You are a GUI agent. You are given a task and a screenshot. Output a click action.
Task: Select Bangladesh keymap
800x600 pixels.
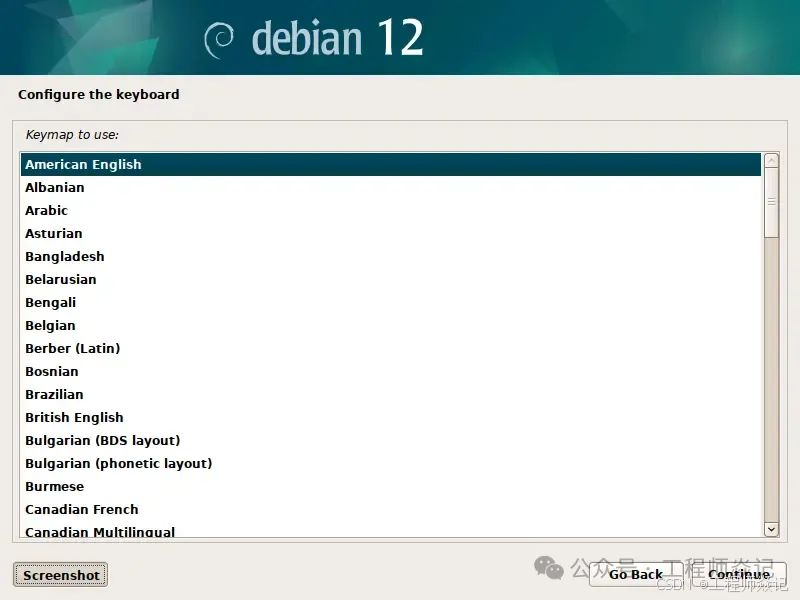click(391, 256)
